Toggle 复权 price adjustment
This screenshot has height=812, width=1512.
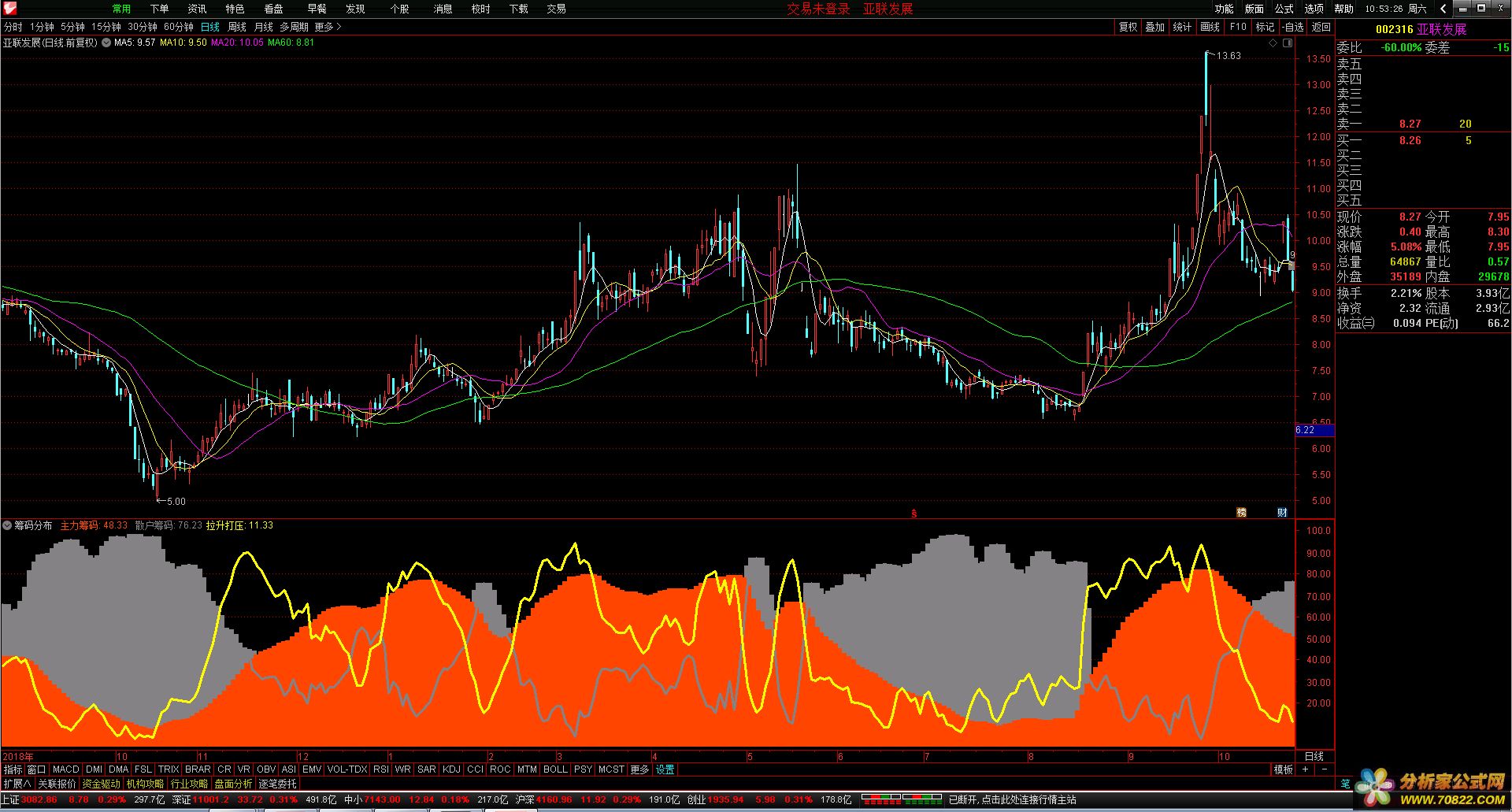coord(1128,27)
